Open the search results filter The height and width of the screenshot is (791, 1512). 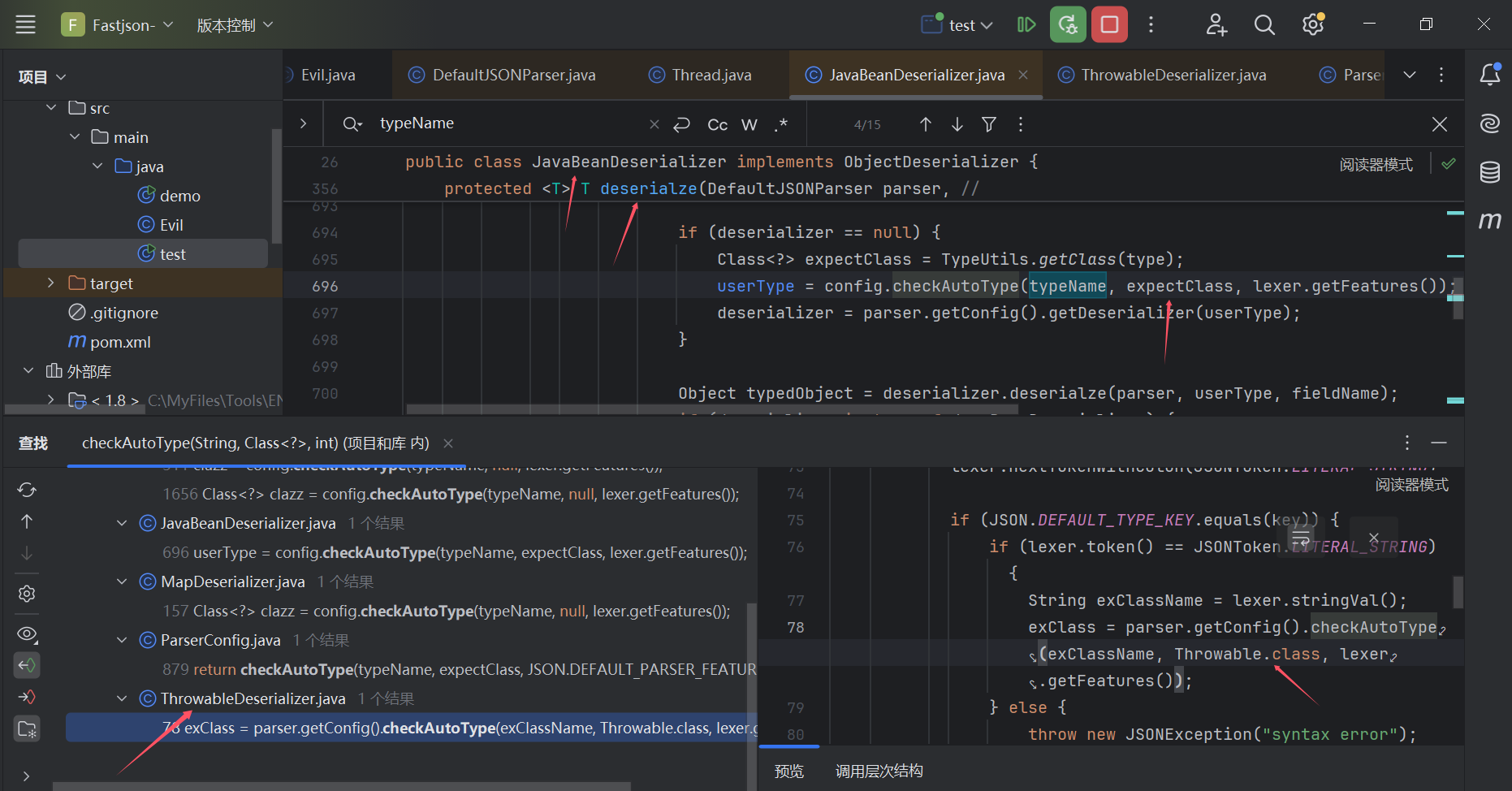989,124
